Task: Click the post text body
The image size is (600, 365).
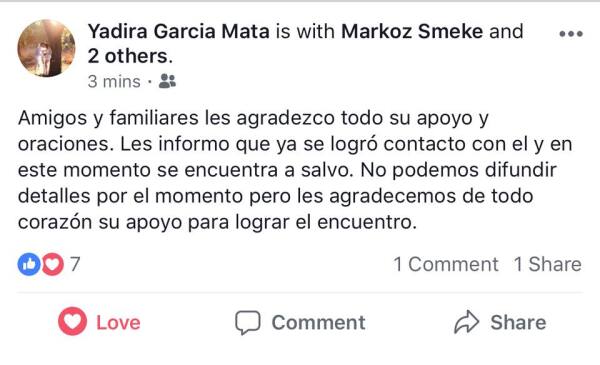Action: click(x=295, y=170)
